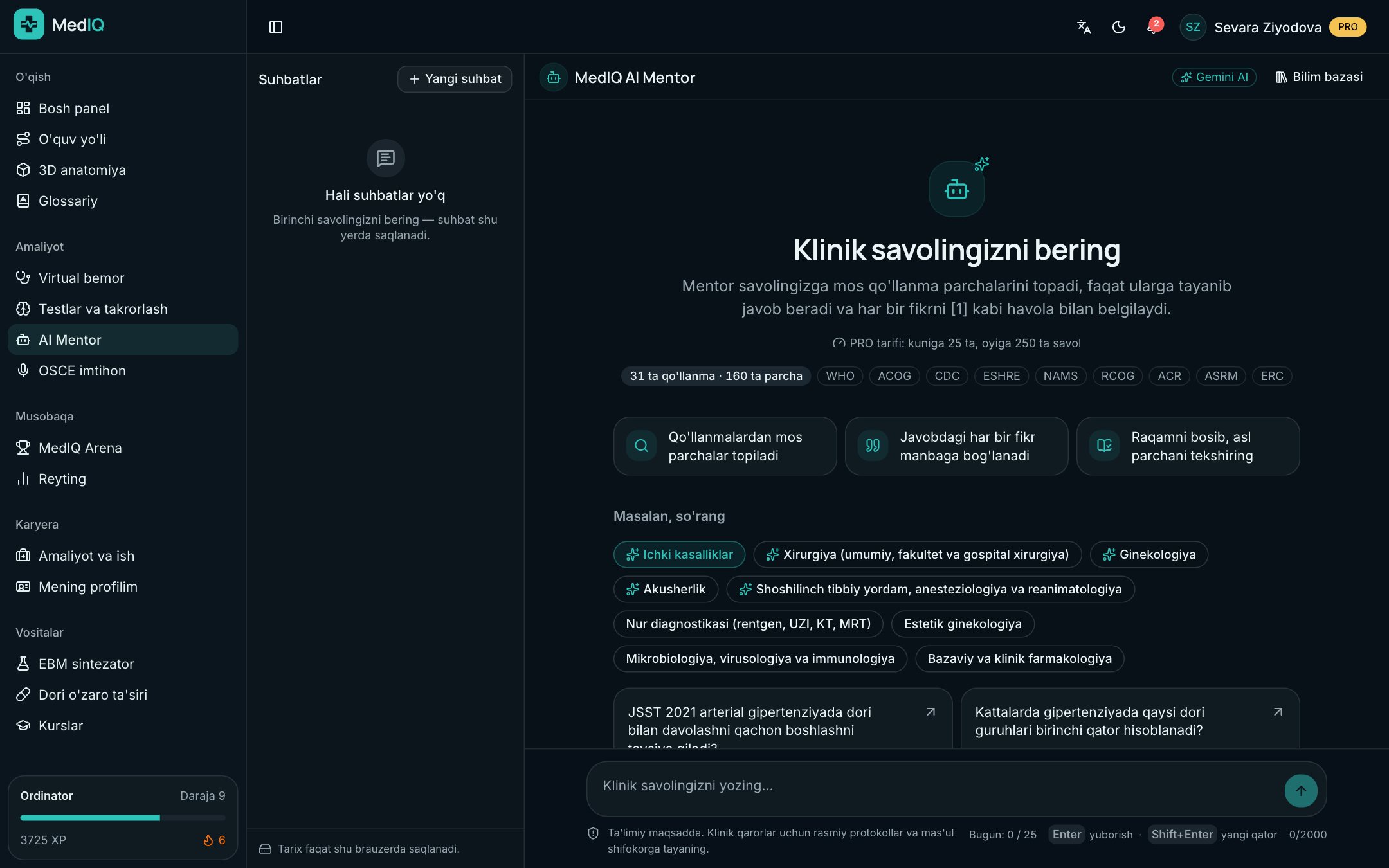The height and width of the screenshot is (868, 1389).
Task: Click the PRO badge
Action: coord(1348,27)
